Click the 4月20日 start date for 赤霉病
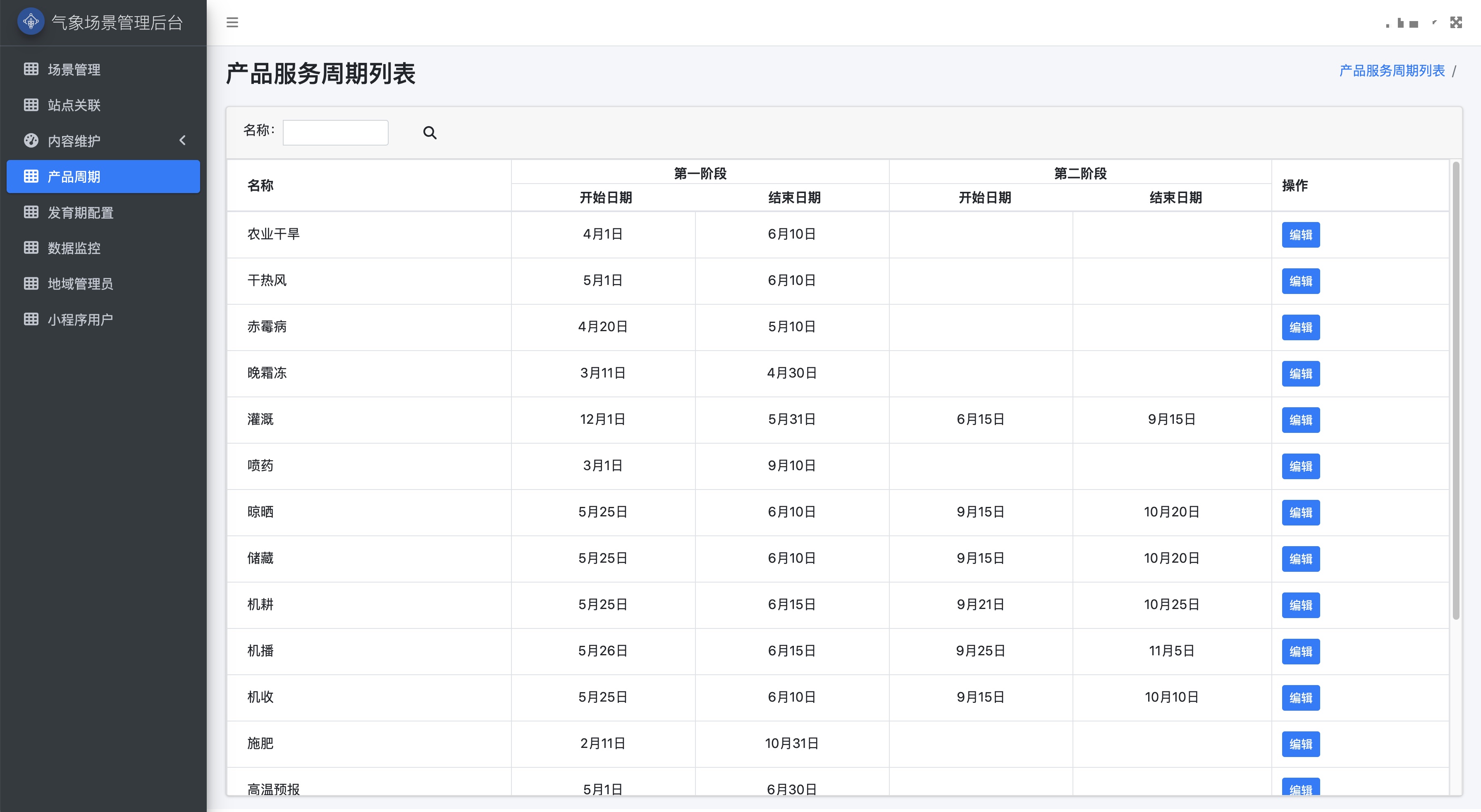1481x812 pixels. [x=602, y=327]
